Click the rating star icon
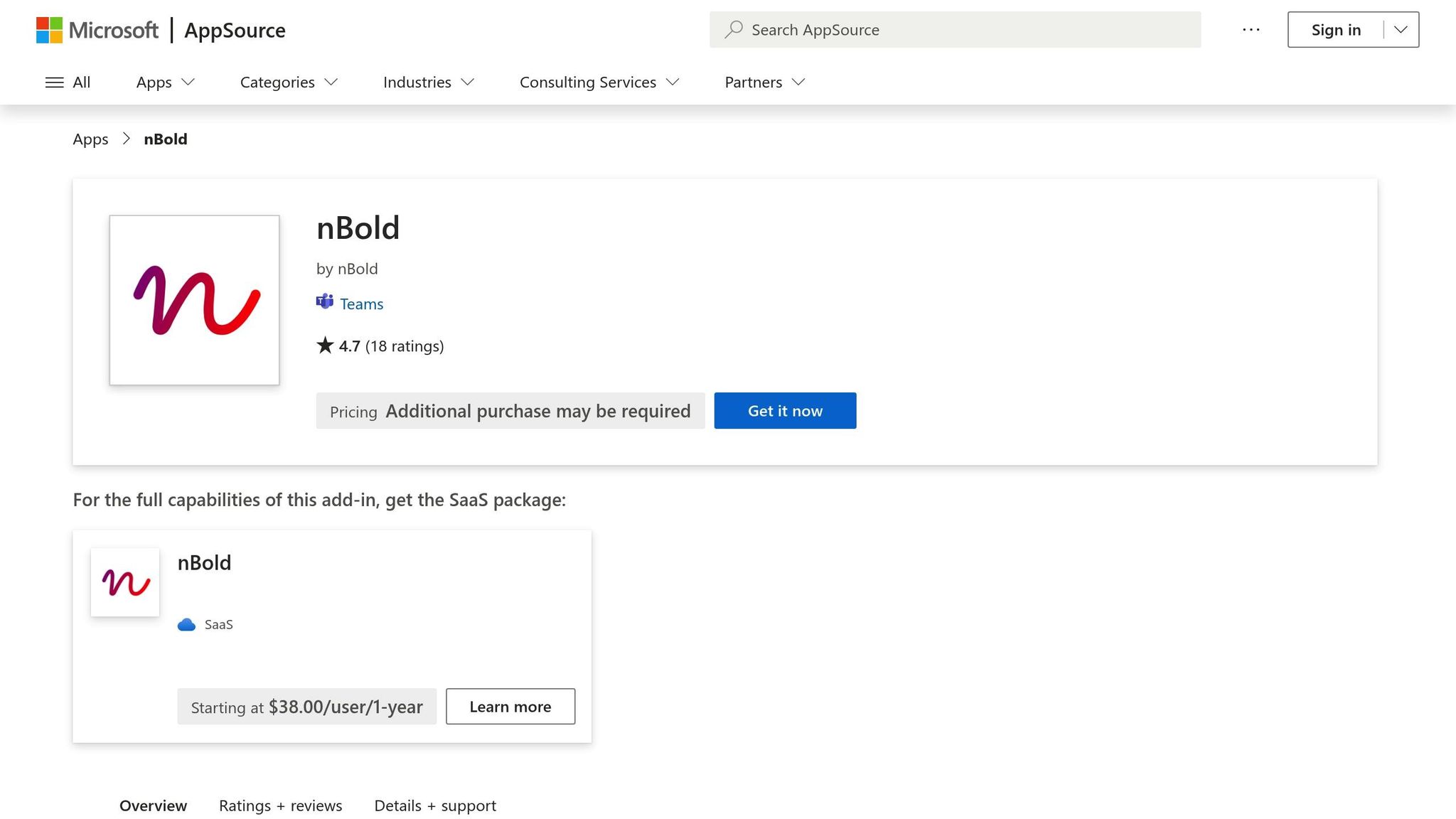Screen dimensions: 1456x819 click(325, 346)
